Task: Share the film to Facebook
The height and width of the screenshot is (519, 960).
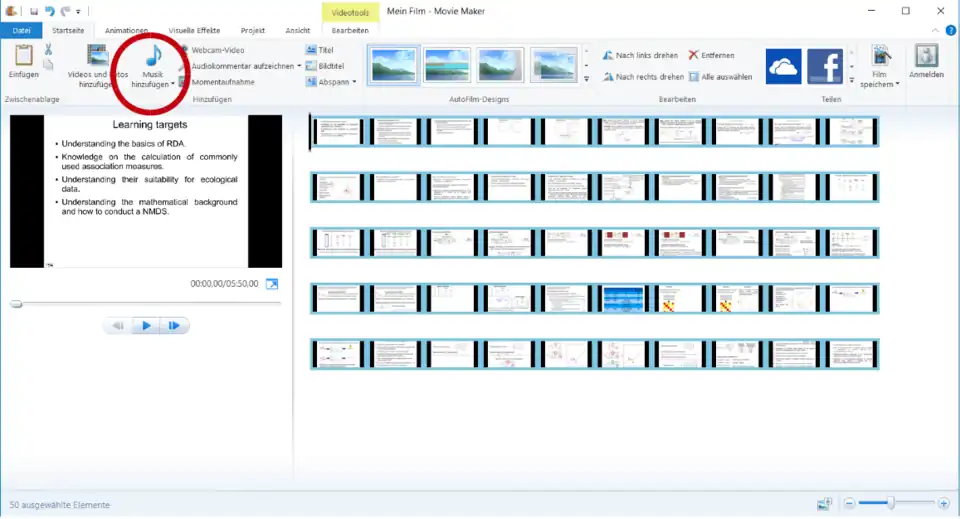Action: click(x=825, y=67)
